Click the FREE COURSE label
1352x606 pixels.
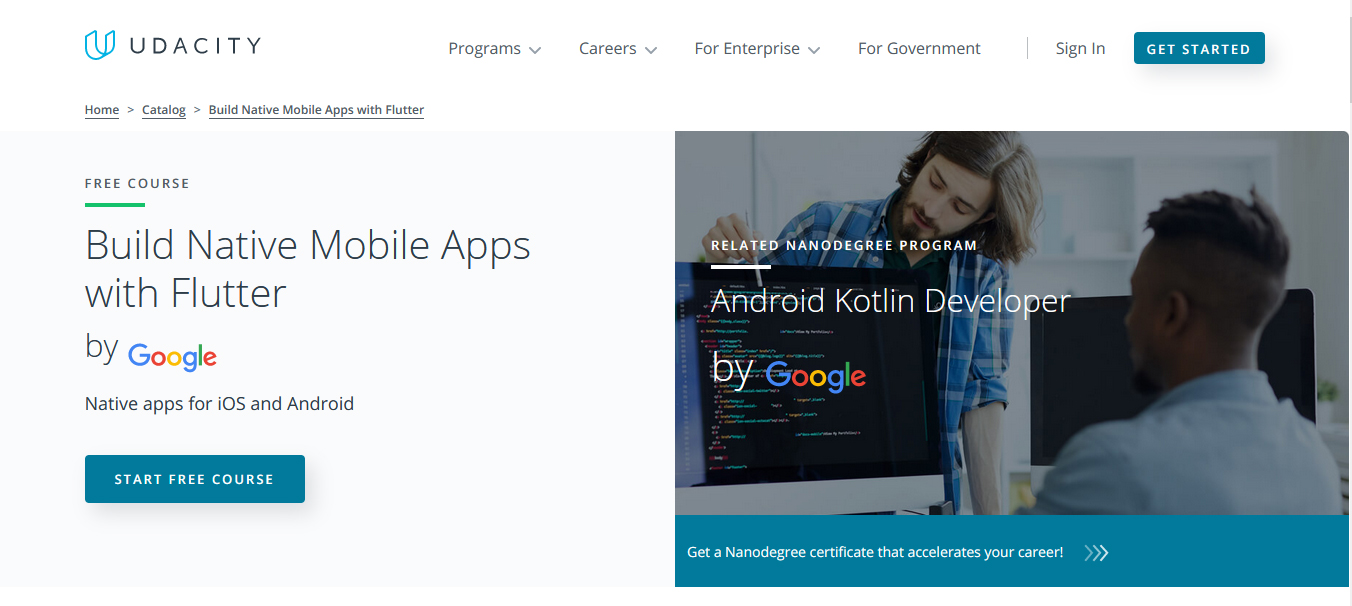(x=137, y=183)
